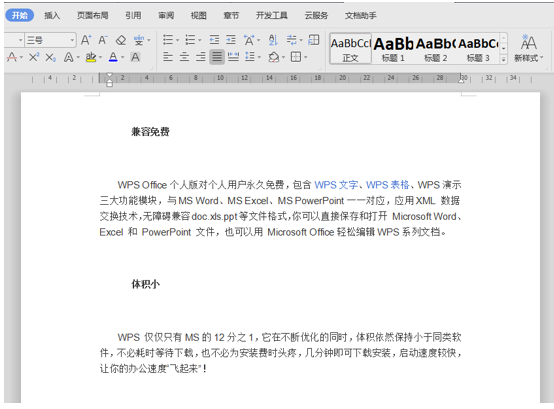Expand font color dropdown arrow
This screenshot has width=554, height=409.
(x=123, y=57)
